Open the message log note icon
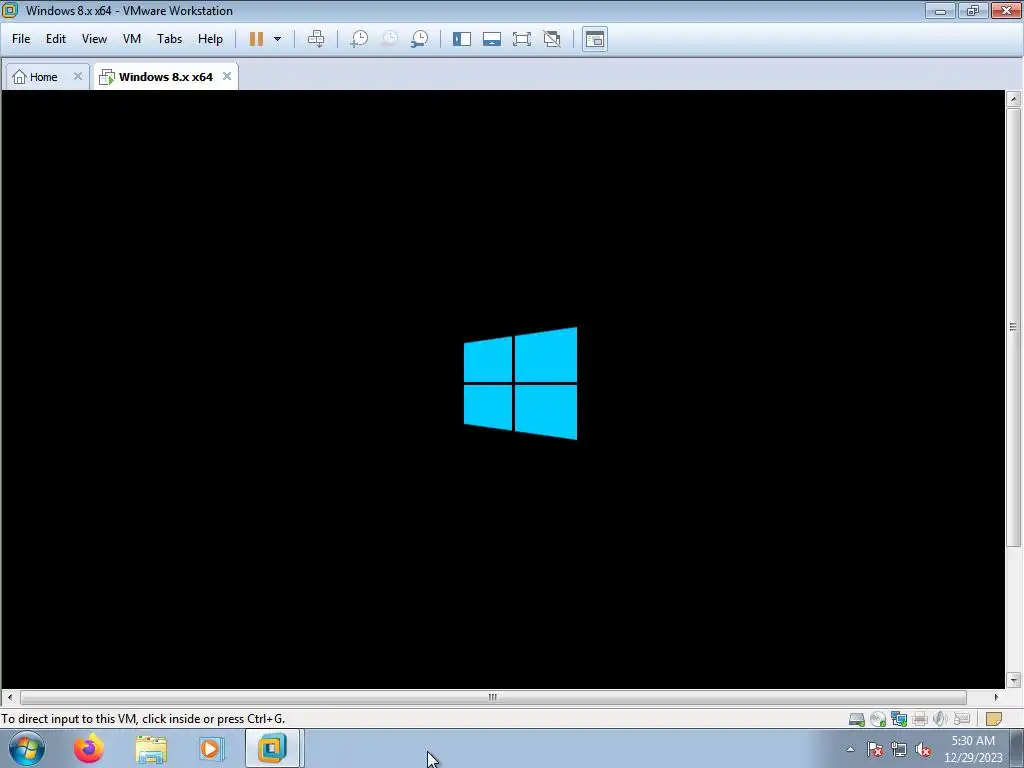 pyautogui.click(x=993, y=720)
